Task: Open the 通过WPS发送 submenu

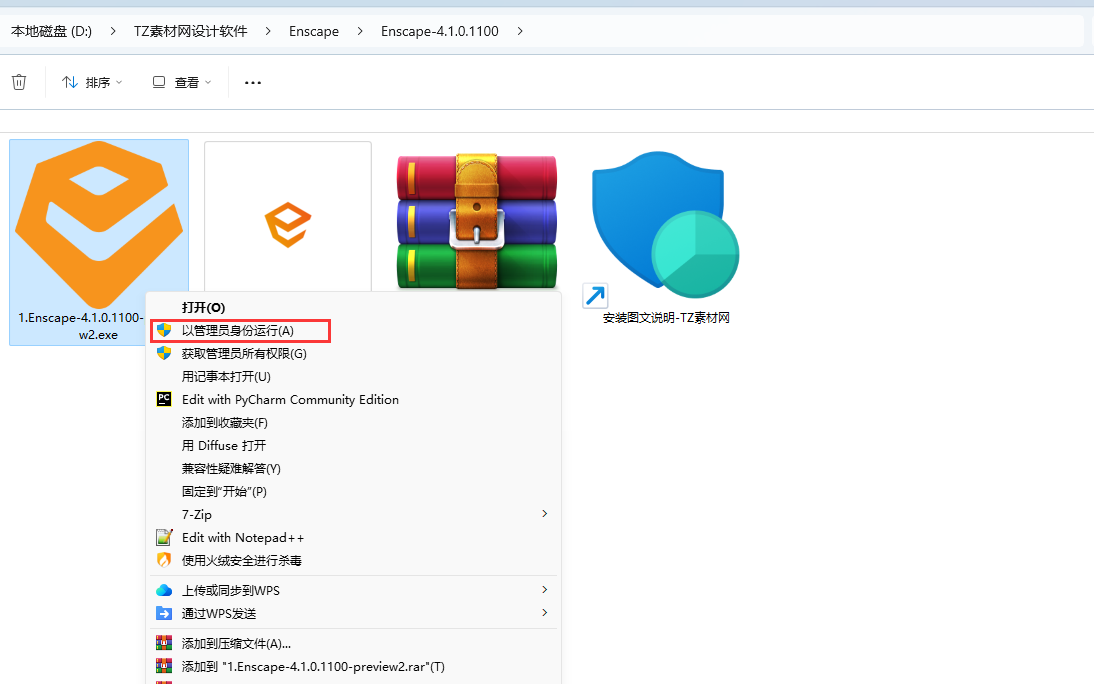Action: coord(353,614)
